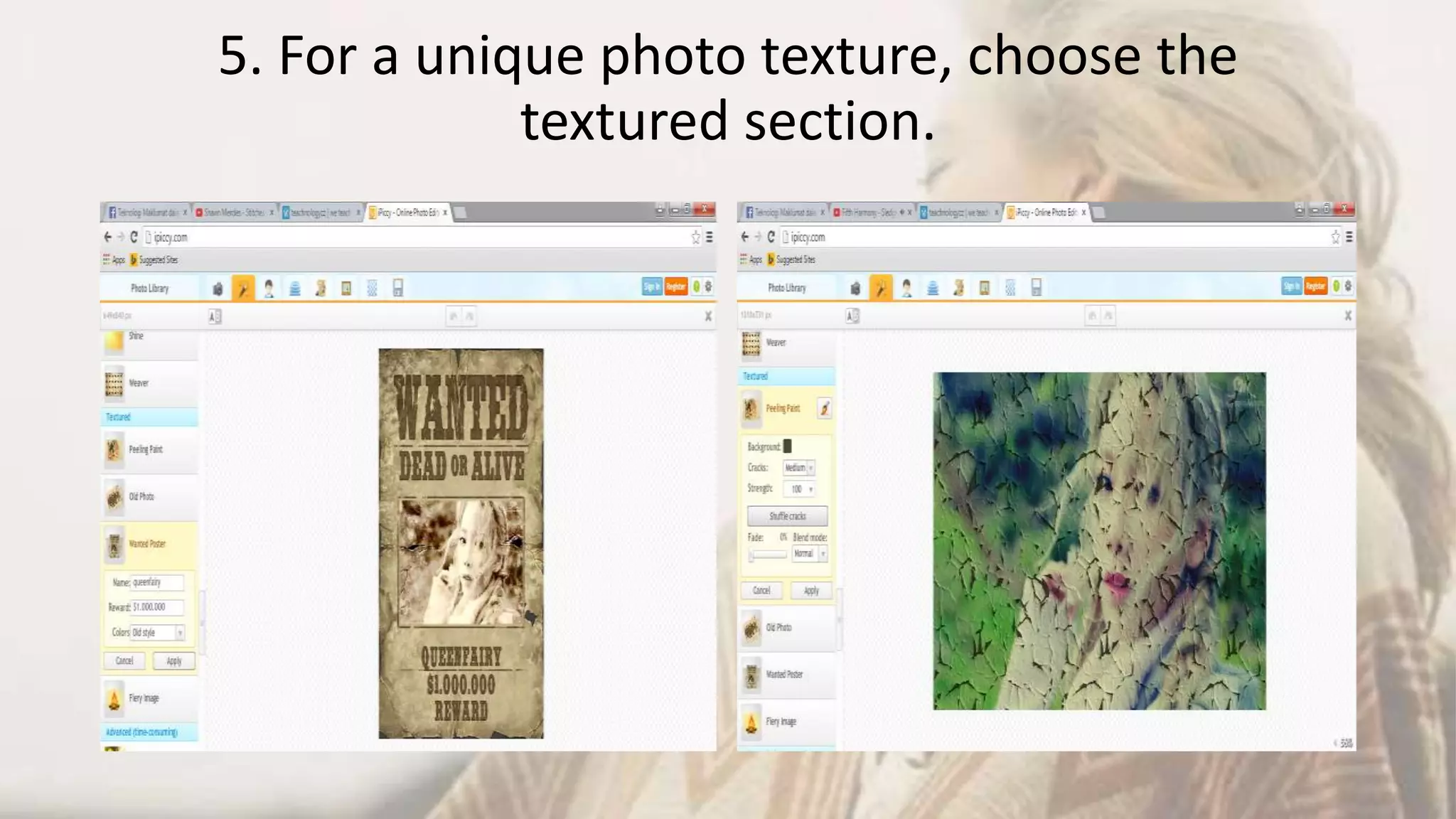Choose the Shine effect thumbnail
The image size is (1456, 819).
tap(114, 341)
